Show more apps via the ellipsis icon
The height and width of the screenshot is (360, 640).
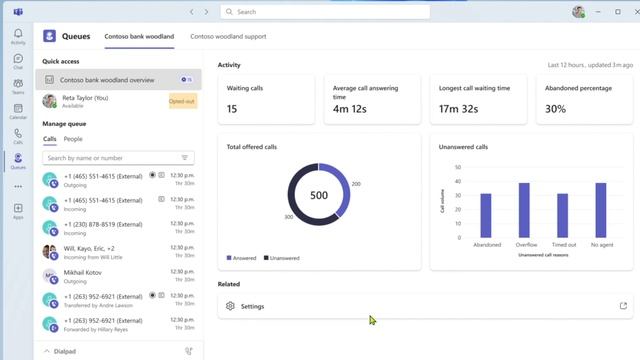point(18,187)
